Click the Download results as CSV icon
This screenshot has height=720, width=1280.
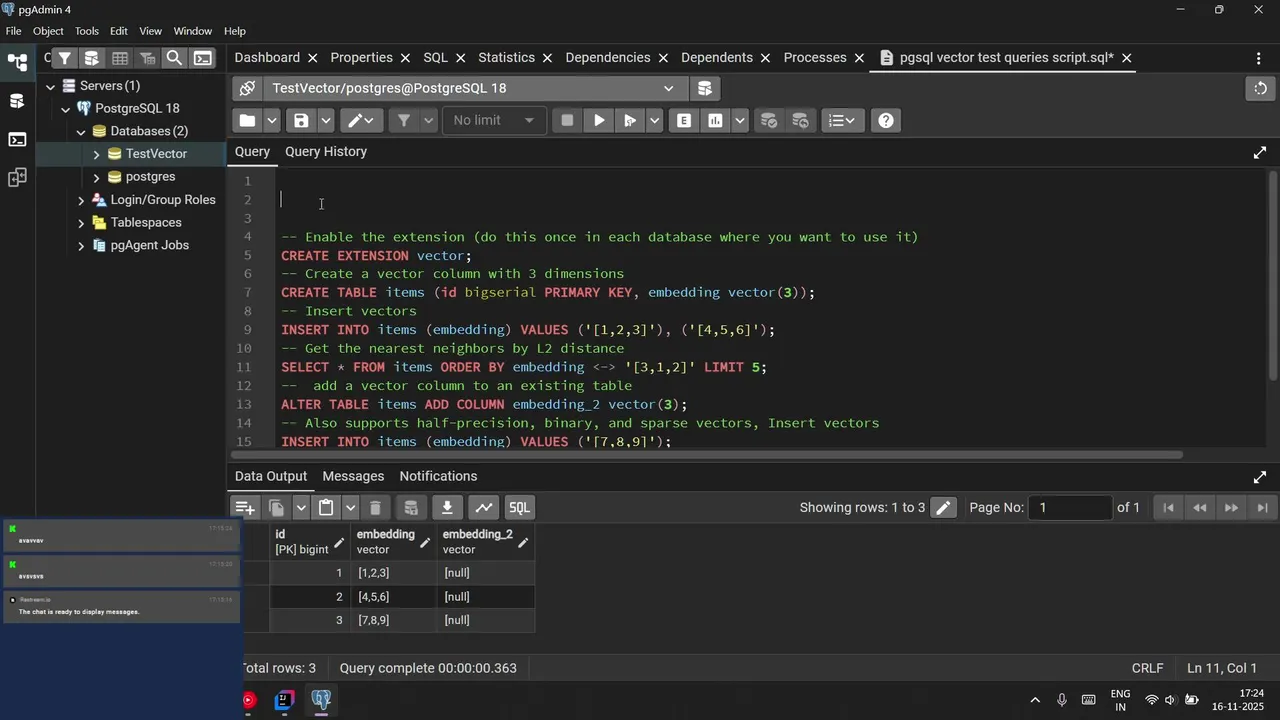coord(447,508)
